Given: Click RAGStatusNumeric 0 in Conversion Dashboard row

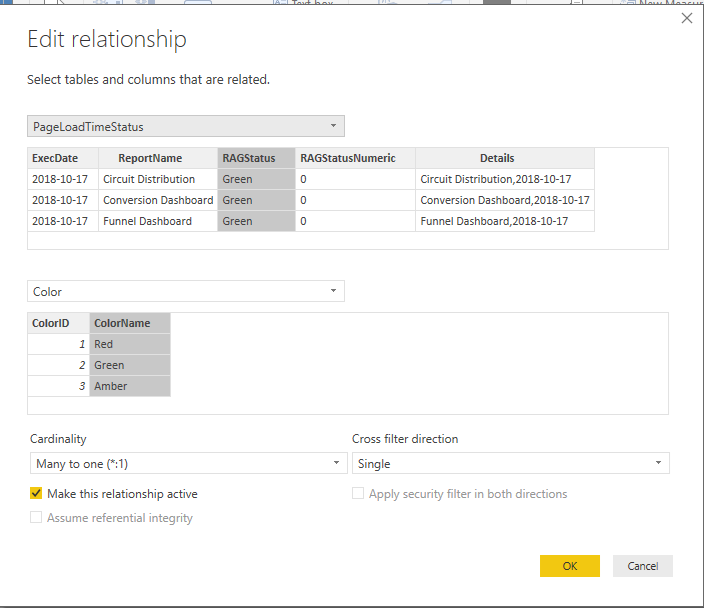Looking at the screenshot, I should point(355,200).
